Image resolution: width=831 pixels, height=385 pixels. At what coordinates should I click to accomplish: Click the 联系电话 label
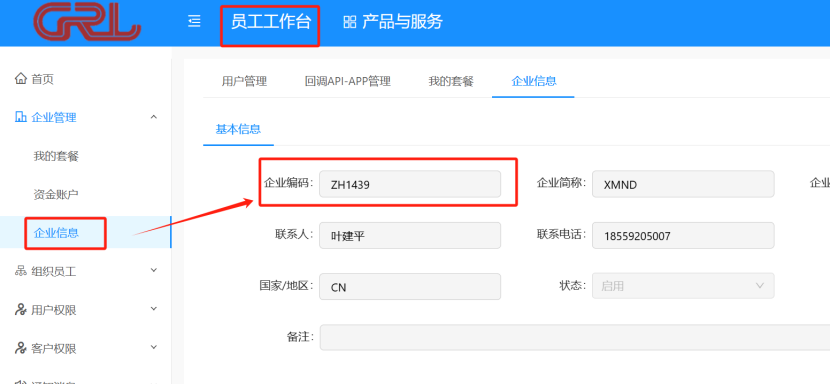562,234
